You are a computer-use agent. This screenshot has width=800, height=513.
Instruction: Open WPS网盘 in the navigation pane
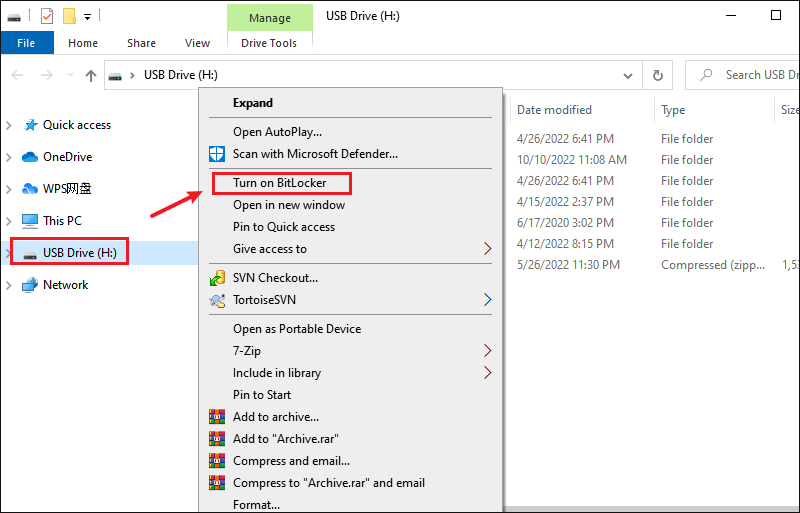pyautogui.click(x=67, y=188)
